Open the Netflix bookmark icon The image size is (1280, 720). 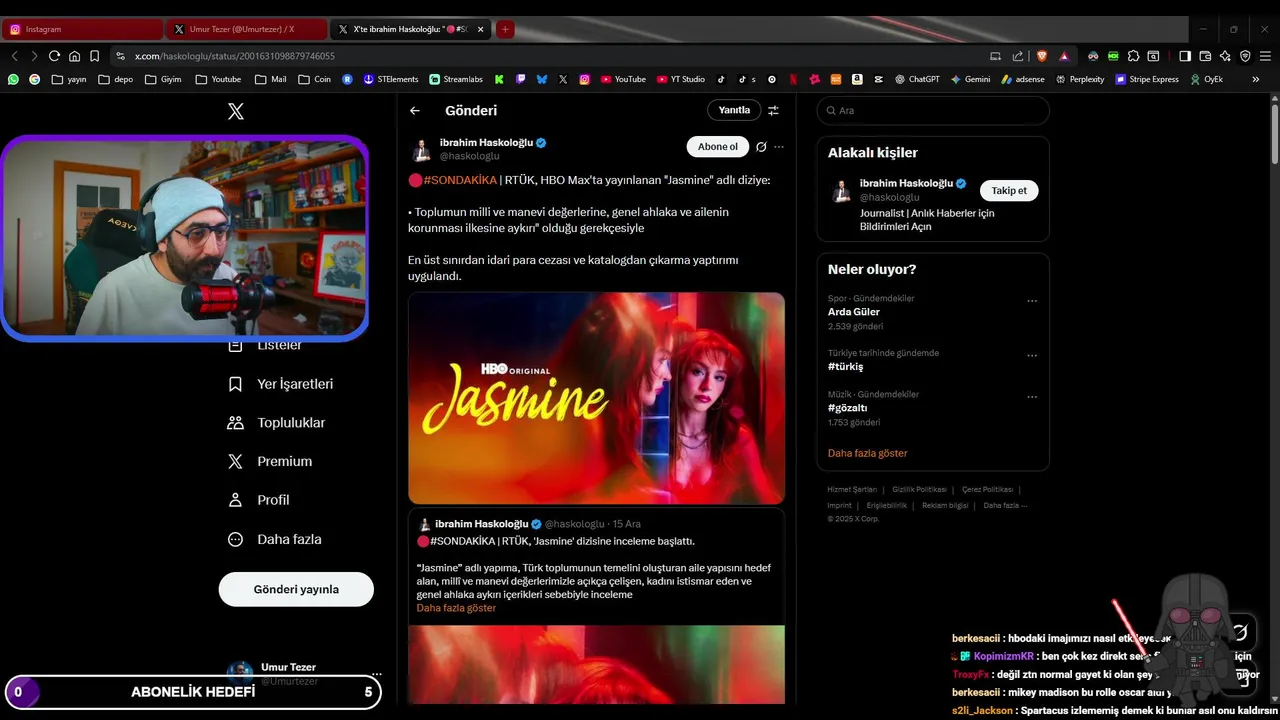tap(793, 79)
